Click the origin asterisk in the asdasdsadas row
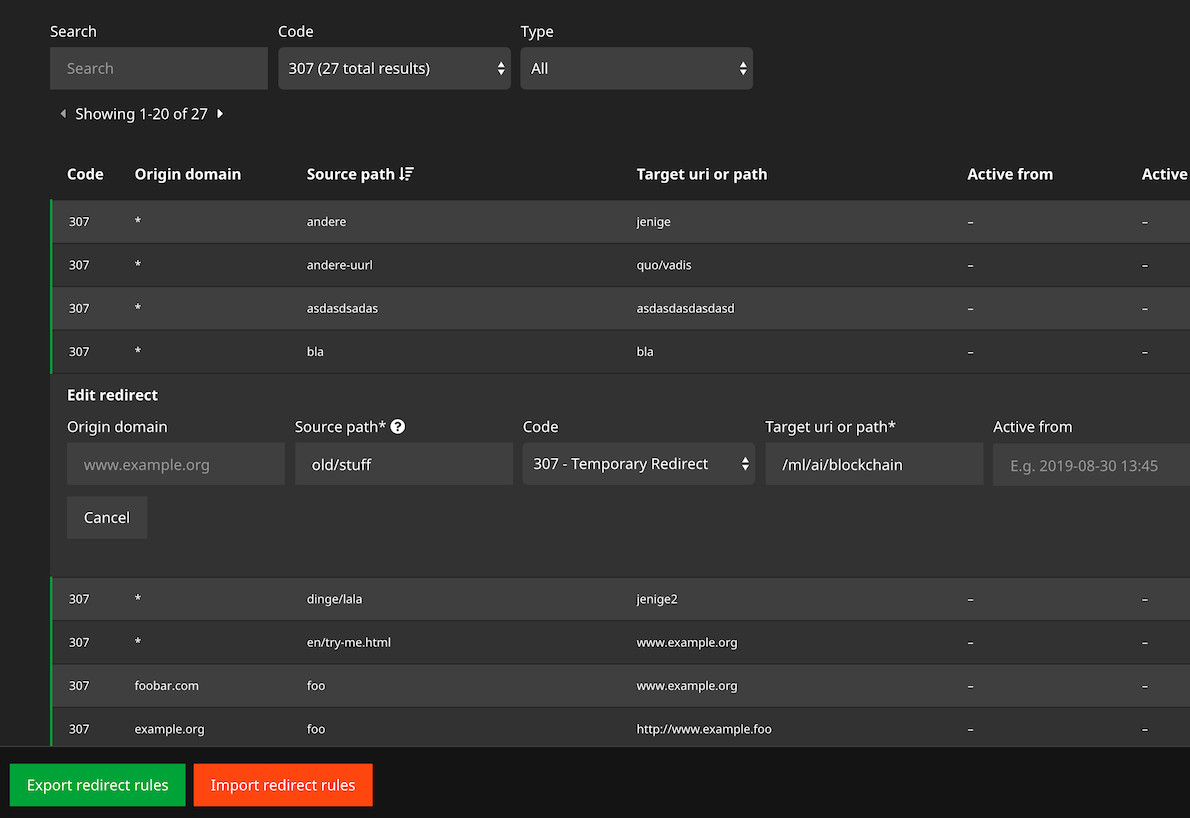 [137, 307]
